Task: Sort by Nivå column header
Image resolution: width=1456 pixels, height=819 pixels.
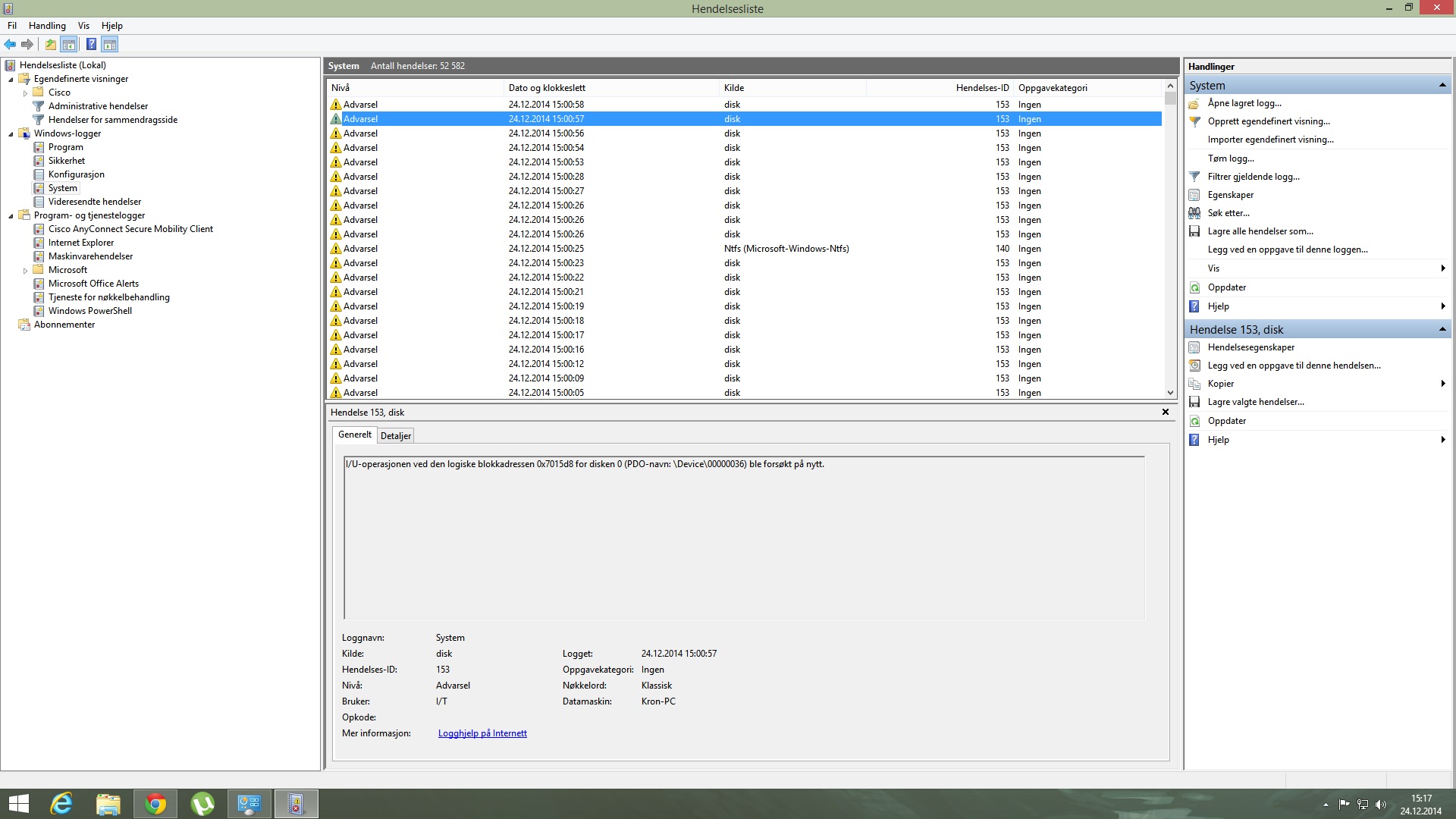Action: [x=416, y=88]
